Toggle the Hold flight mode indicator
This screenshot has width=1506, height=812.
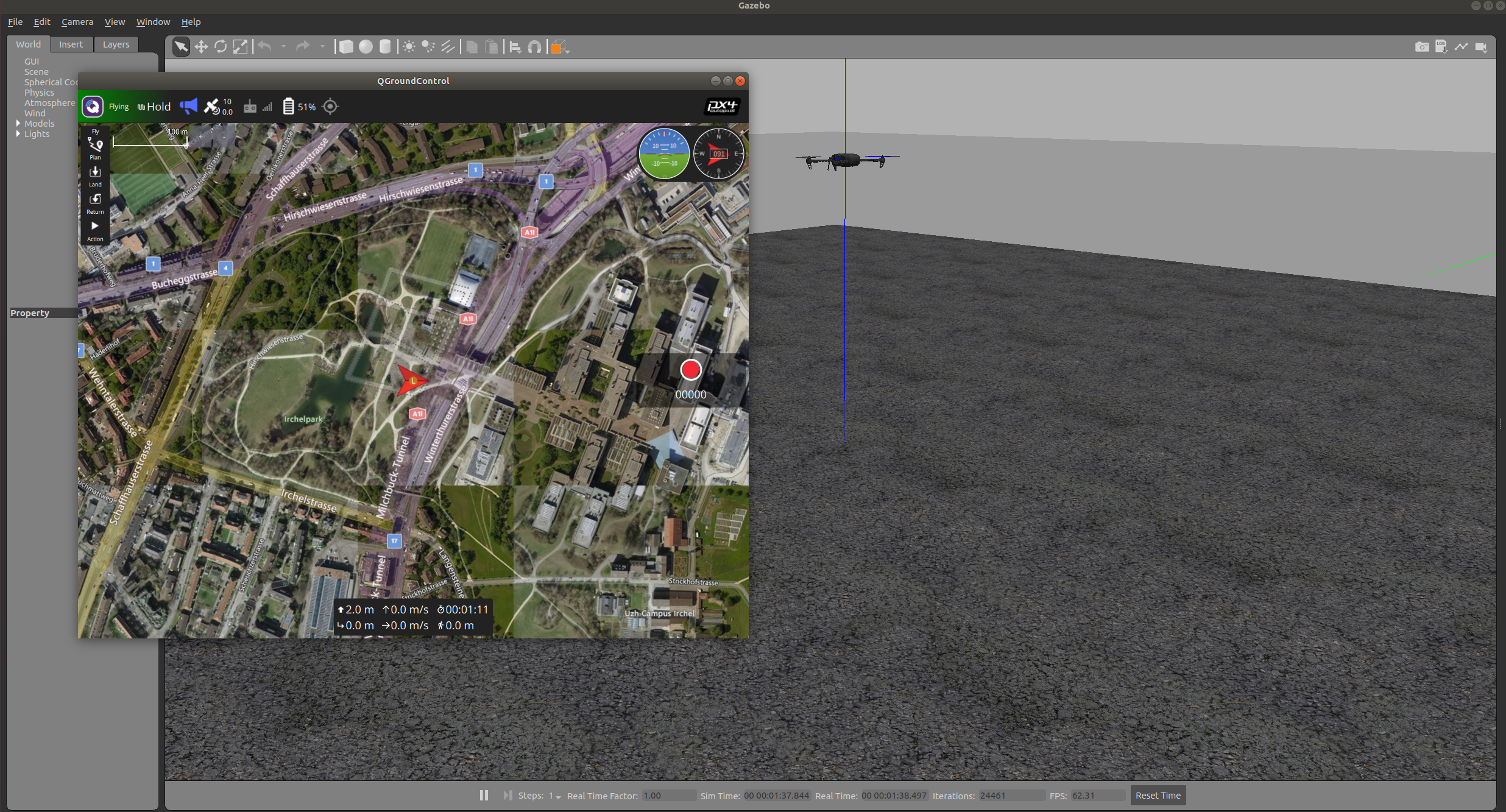point(155,107)
